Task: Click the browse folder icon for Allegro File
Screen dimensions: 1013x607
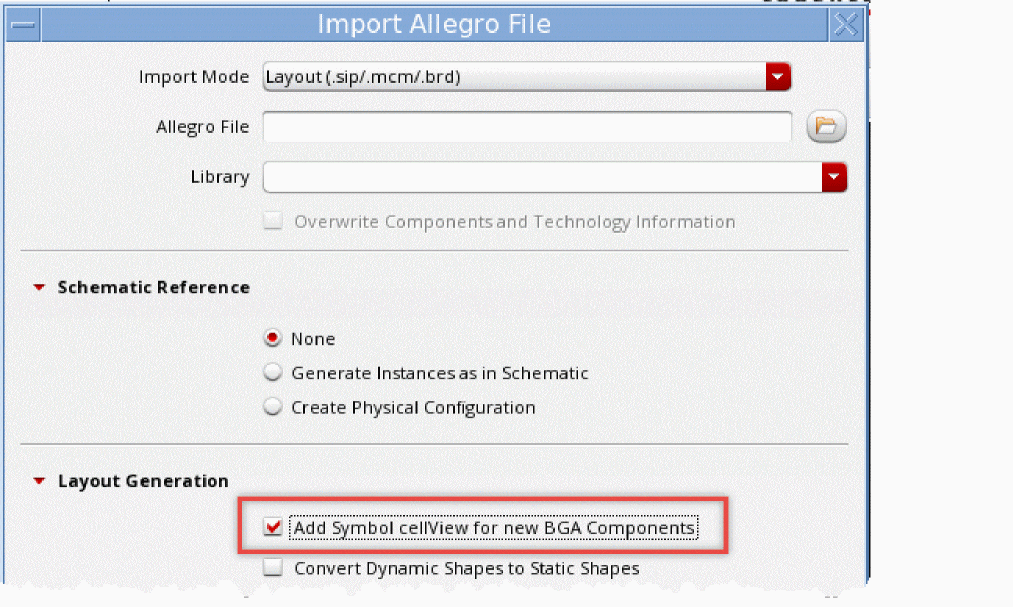Action: [826, 126]
